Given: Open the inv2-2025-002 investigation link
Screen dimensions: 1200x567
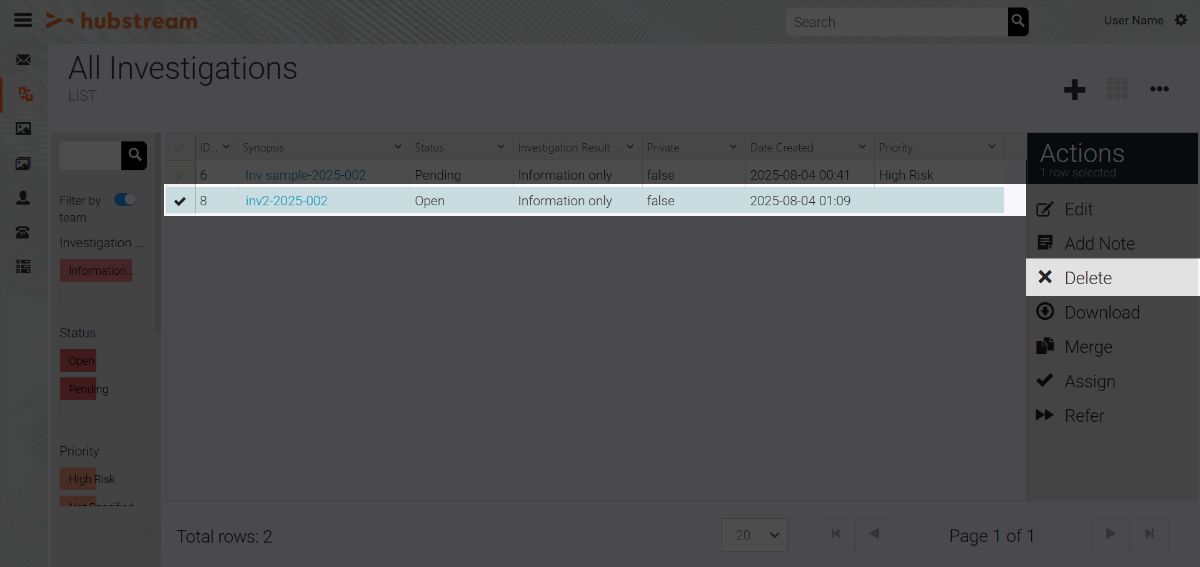Looking at the screenshot, I should 286,201.
